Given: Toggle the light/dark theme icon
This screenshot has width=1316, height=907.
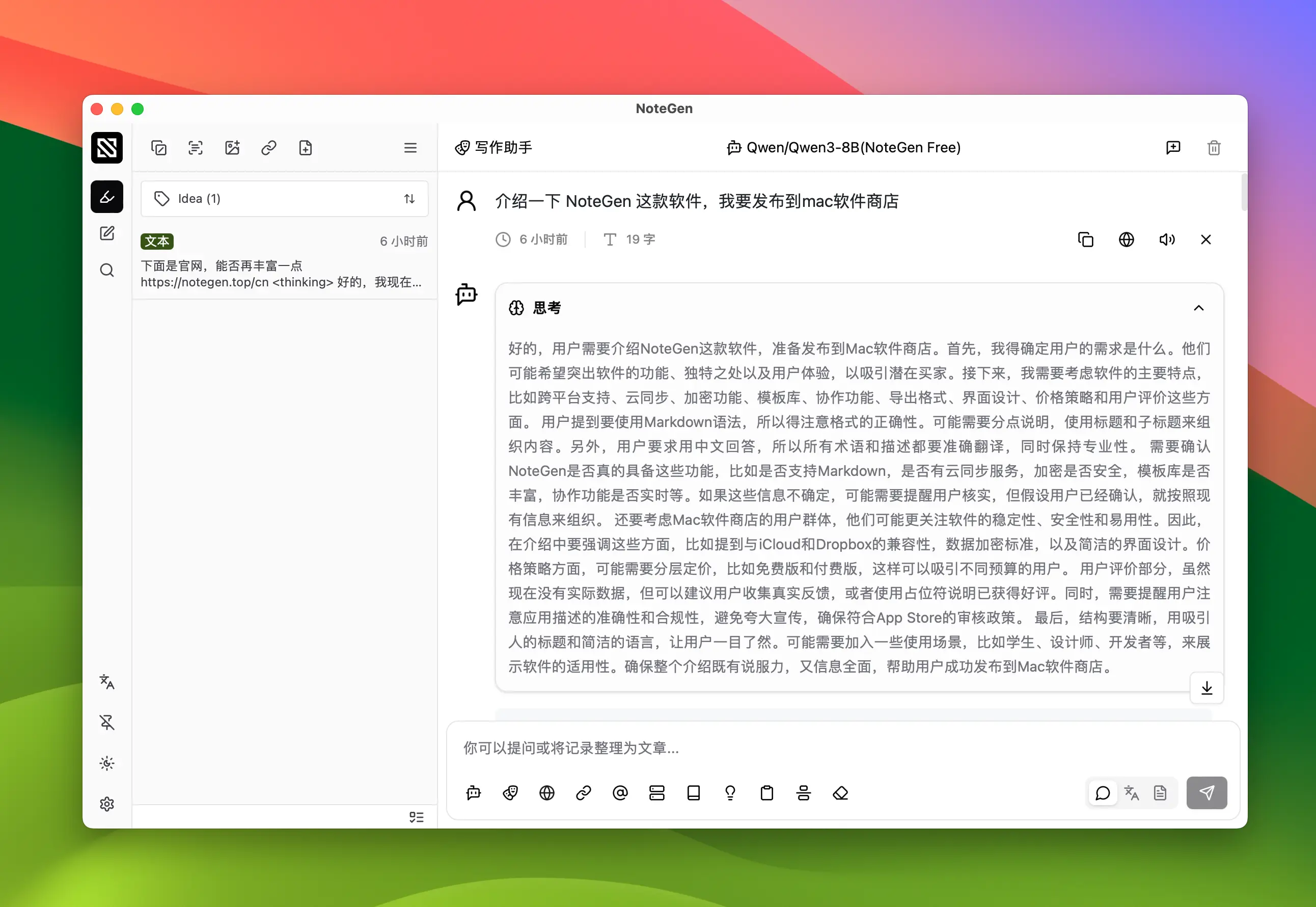Looking at the screenshot, I should [x=107, y=763].
